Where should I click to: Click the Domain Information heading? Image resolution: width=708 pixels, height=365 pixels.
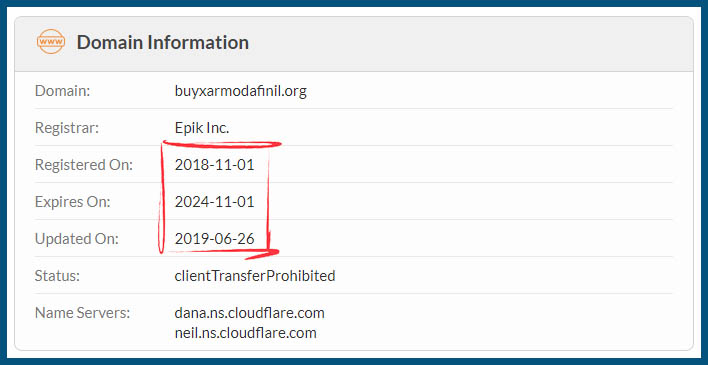point(163,42)
